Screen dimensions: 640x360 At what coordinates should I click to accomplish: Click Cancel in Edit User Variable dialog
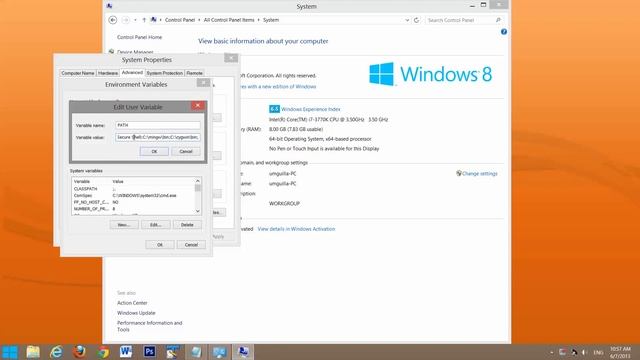(186, 151)
